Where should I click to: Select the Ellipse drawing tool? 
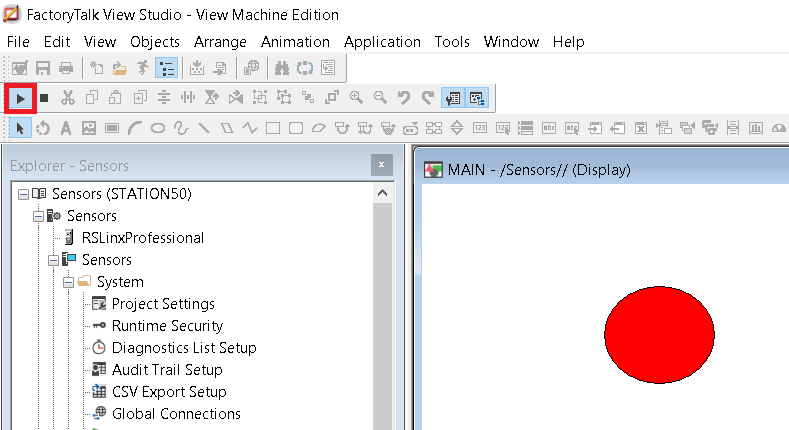(158, 129)
